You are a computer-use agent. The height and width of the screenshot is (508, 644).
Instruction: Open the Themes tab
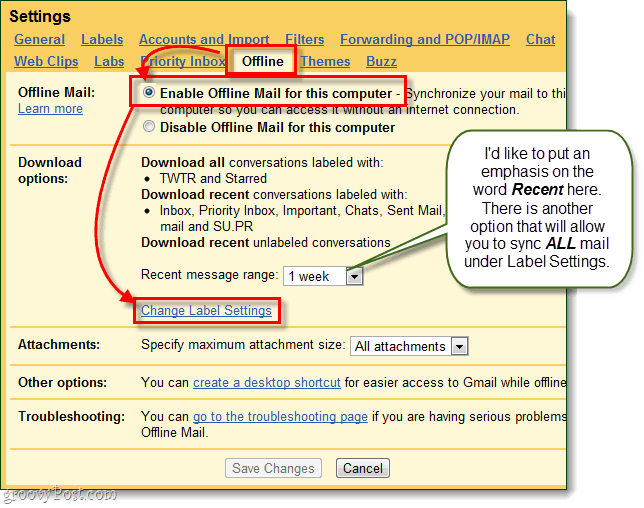click(325, 62)
